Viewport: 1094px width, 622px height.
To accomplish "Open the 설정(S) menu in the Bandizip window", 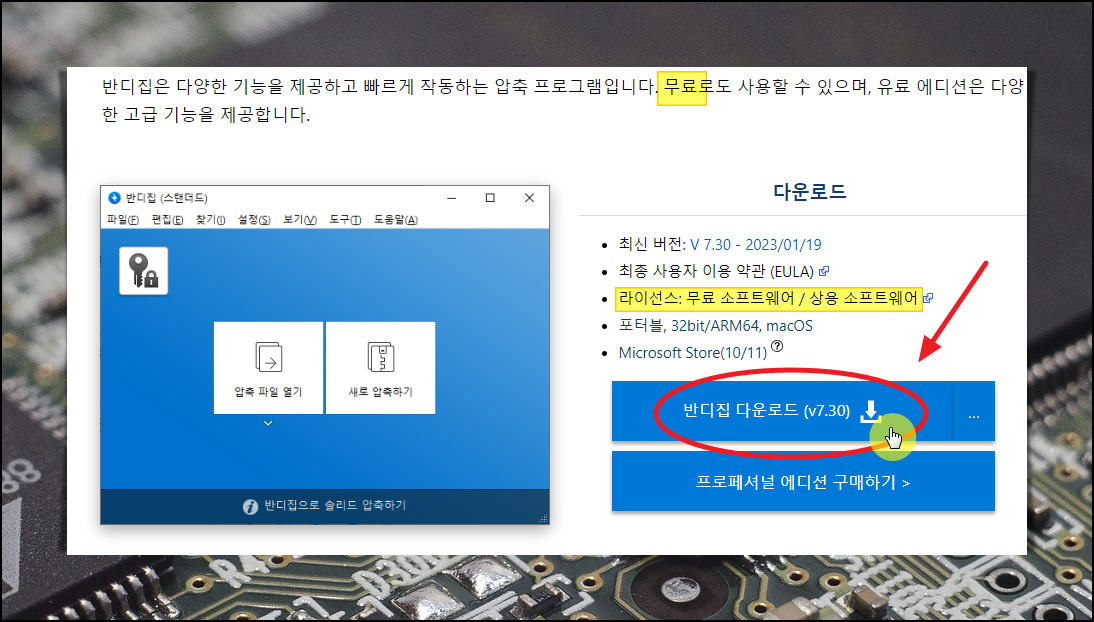I will [254, 220].
